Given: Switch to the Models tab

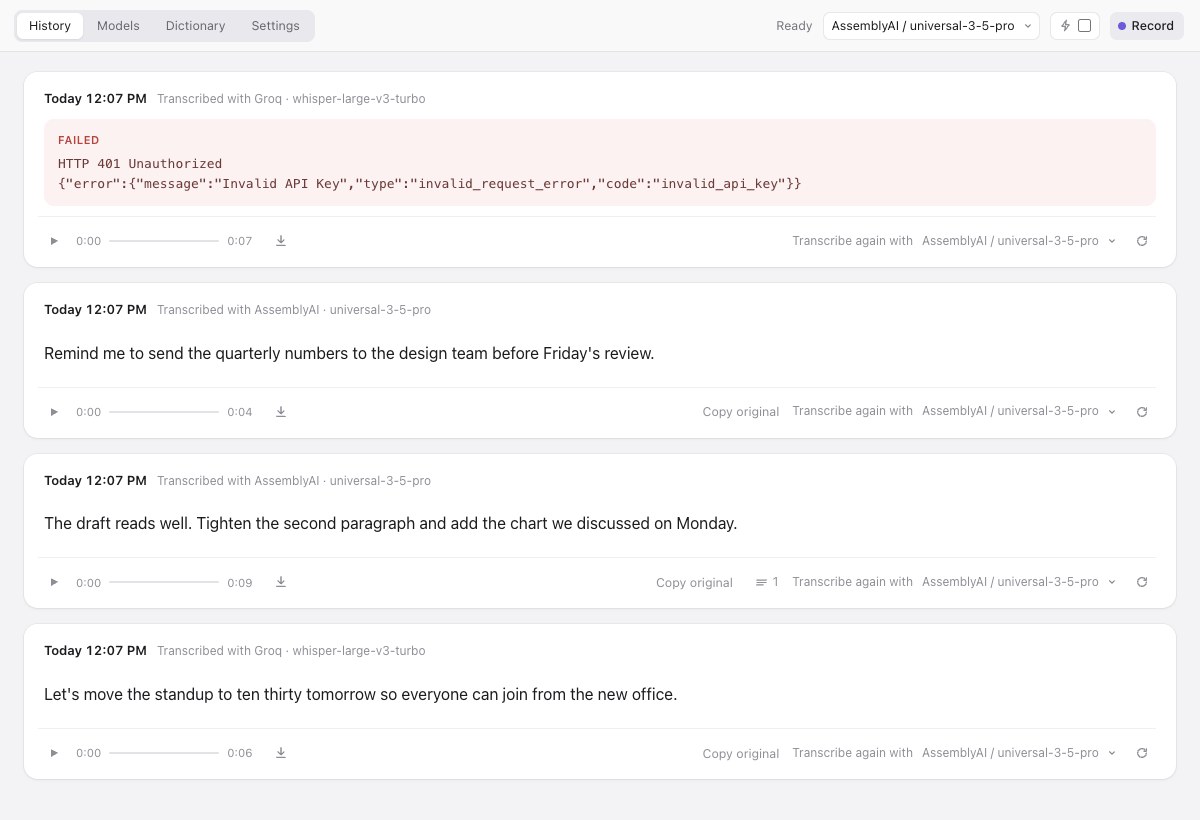Looking at the screenshot, I should pyautogui.click(x=118, y=26).
